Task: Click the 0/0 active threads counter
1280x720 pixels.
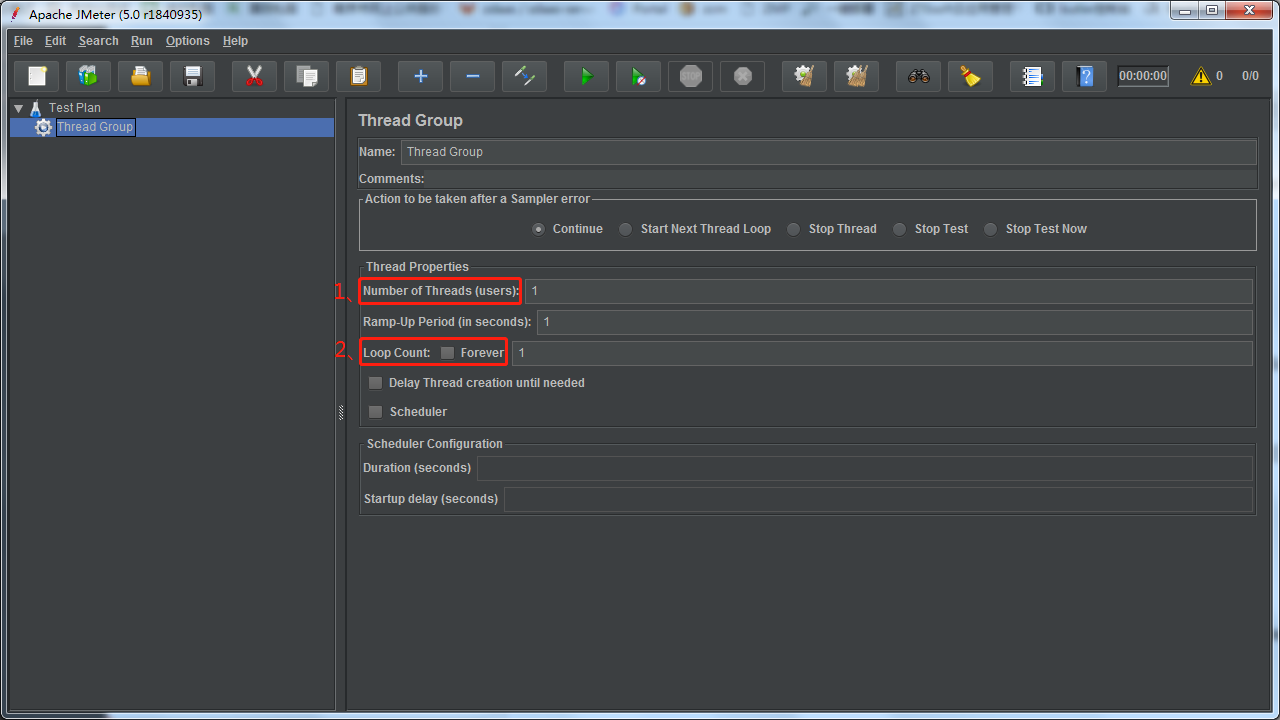Action: tap(1250, 76)
